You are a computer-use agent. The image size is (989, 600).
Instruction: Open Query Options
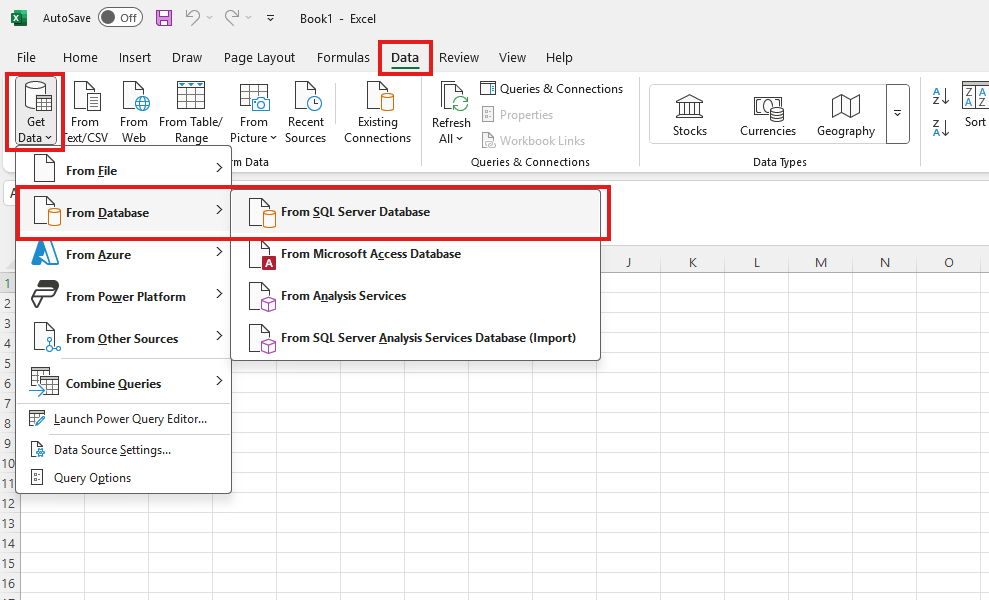click(x=124, y=478)
